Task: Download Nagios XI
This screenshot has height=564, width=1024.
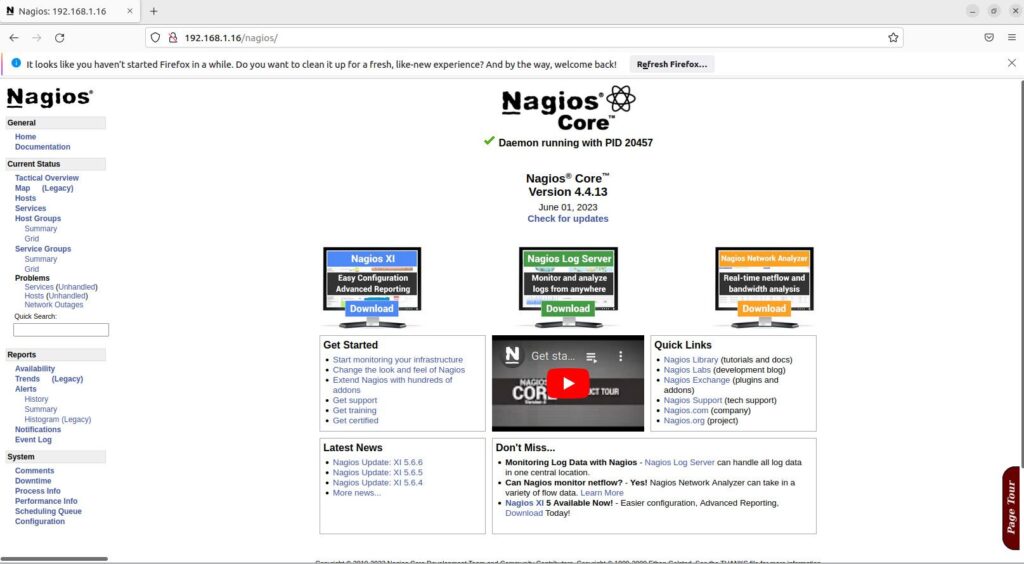Action: [x=372, y=309]
